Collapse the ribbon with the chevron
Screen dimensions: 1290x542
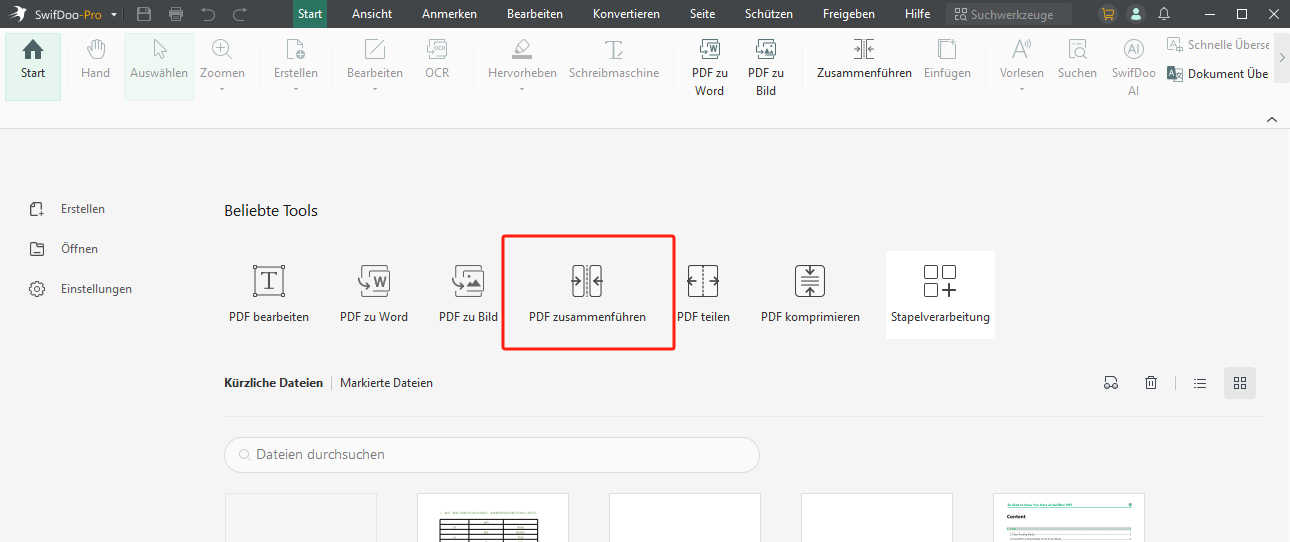[1272, 119]
